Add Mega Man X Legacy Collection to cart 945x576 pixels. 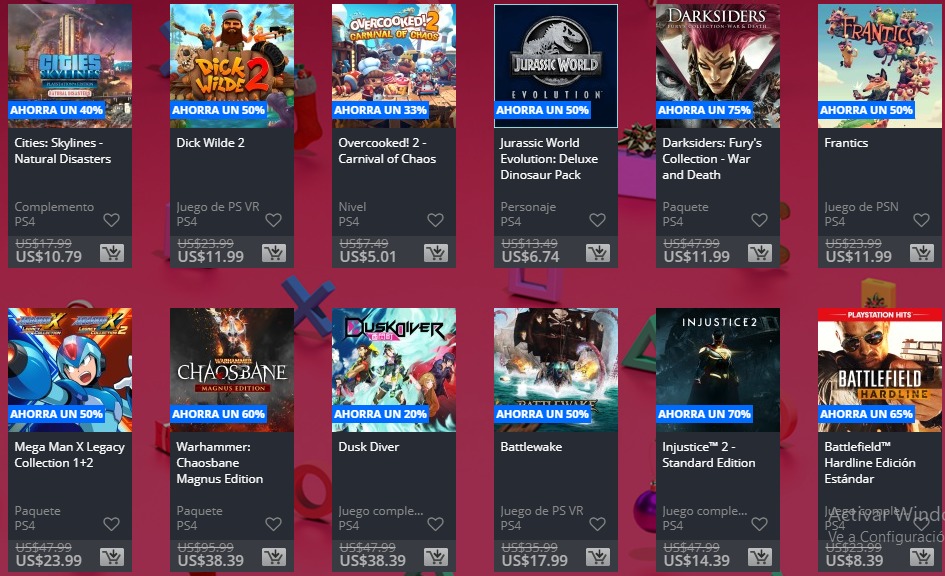[x=111, y=557]
